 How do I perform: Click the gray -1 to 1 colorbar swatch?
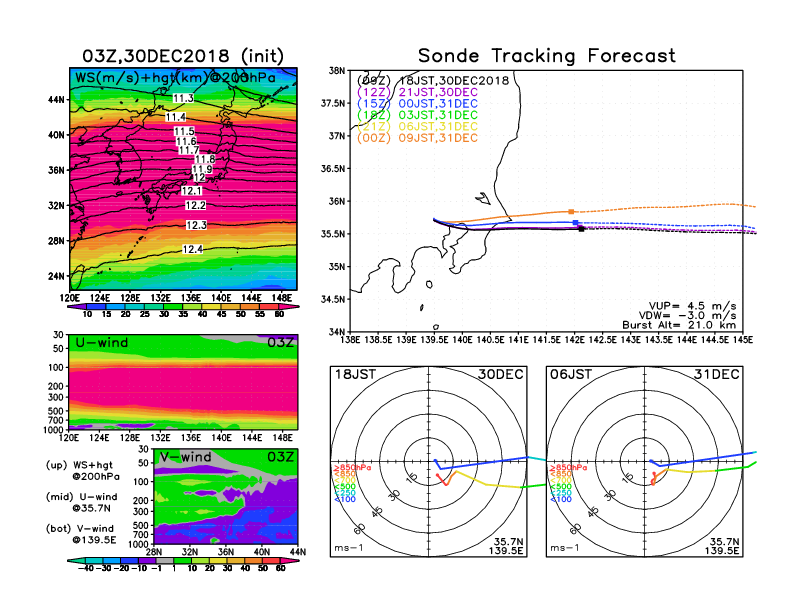coord(164,561)
